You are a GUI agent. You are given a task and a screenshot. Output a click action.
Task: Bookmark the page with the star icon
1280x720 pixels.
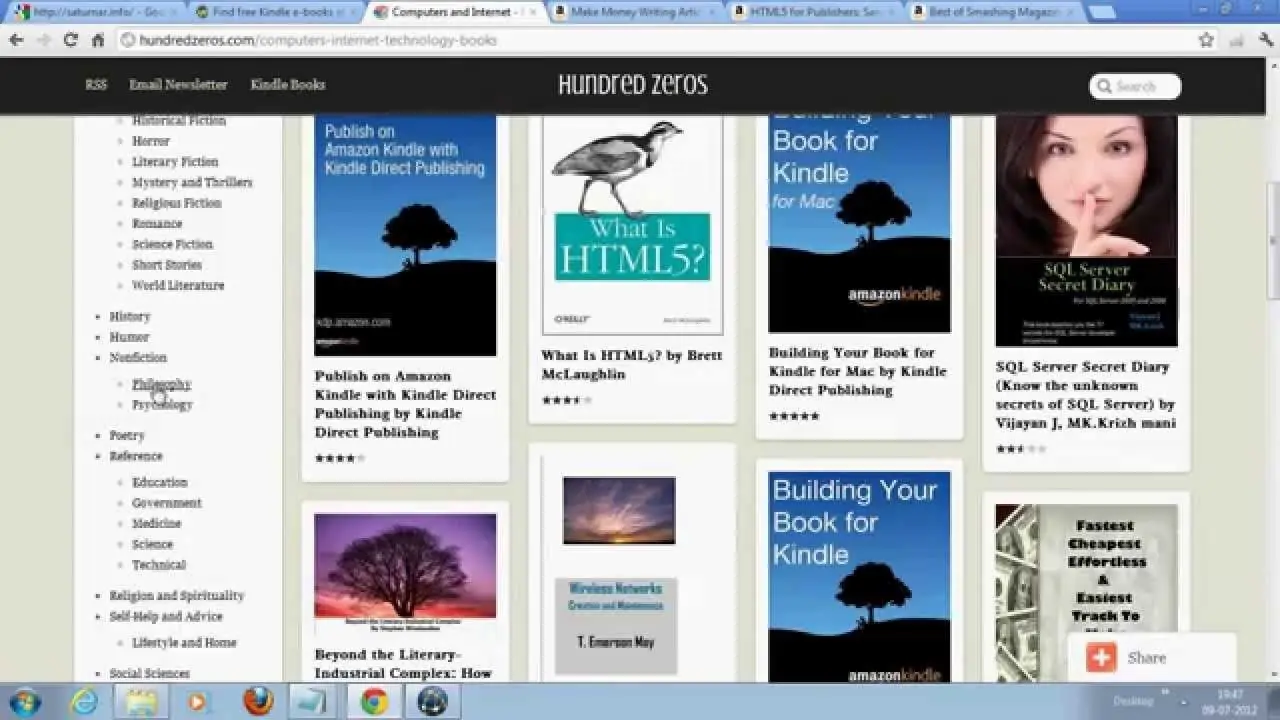tap(1206, 40)
